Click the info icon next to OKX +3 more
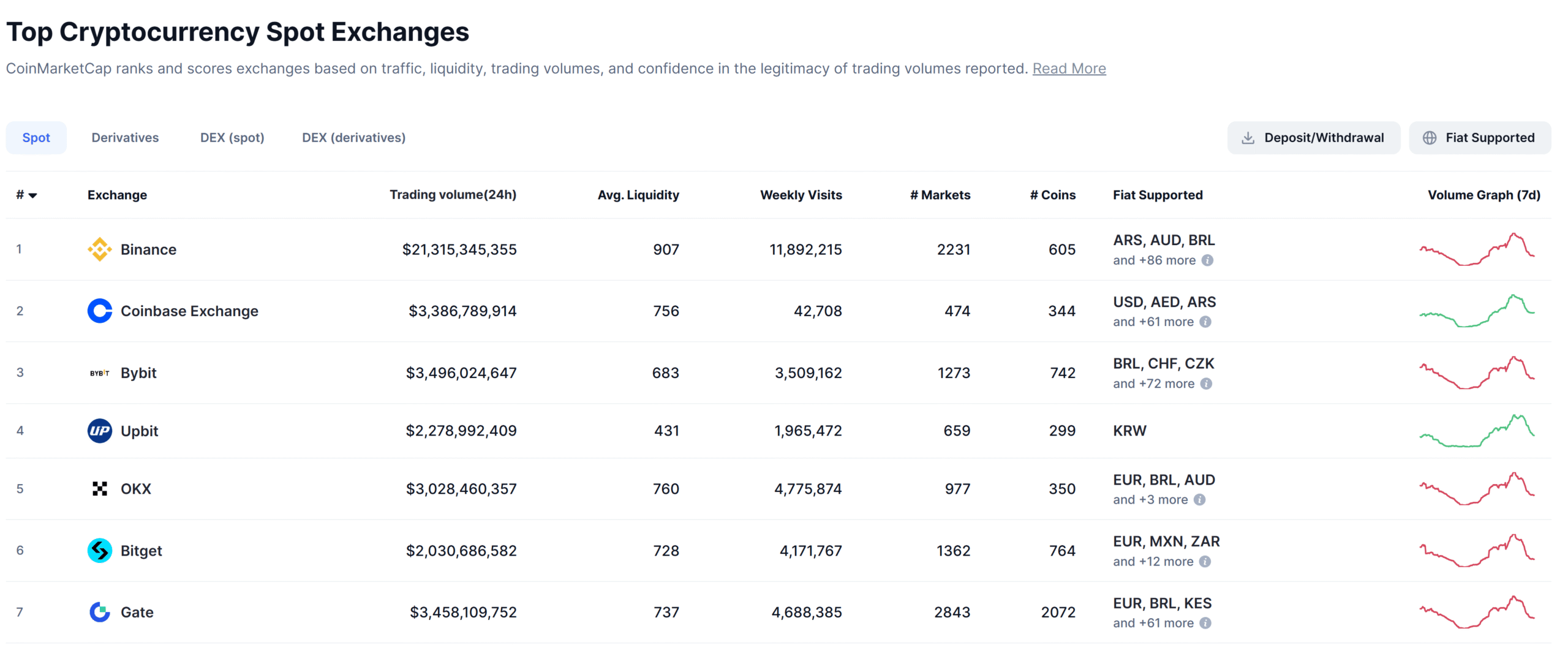This screenshot has width=1568, height=650. point(1199,500)
